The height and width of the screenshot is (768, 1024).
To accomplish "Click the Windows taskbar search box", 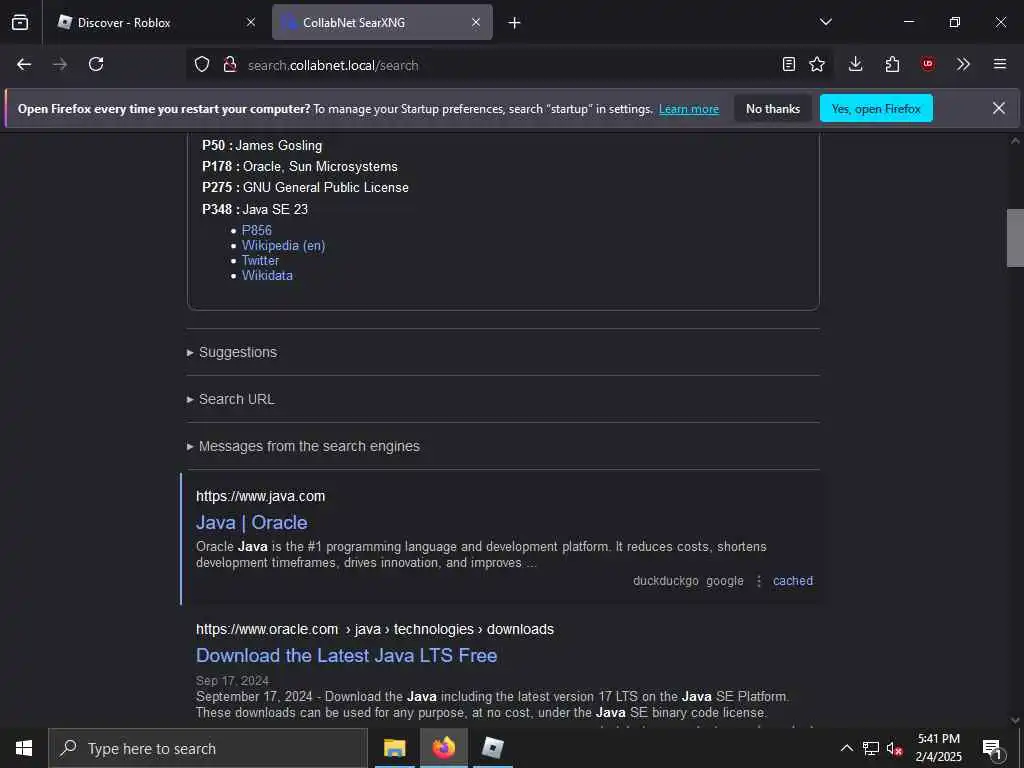I will [208, 748].
